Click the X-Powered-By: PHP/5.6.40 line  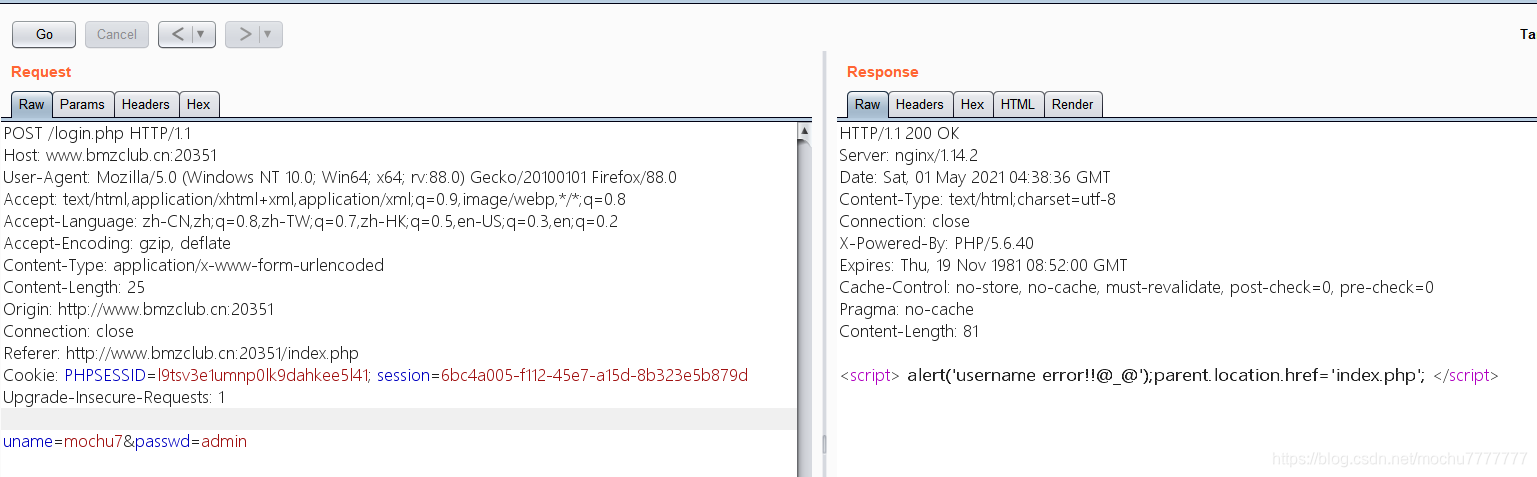click(x=937, y=243)
